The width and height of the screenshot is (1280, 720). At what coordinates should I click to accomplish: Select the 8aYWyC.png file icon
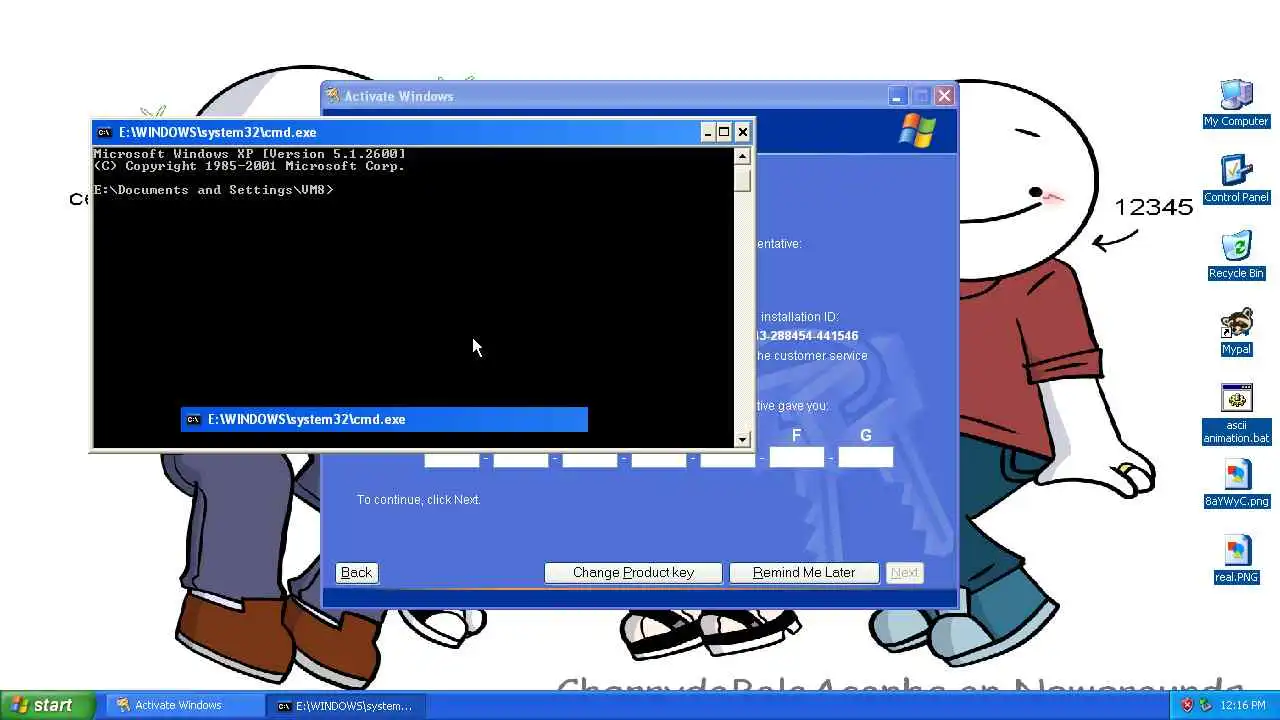tap(1236, 484)
